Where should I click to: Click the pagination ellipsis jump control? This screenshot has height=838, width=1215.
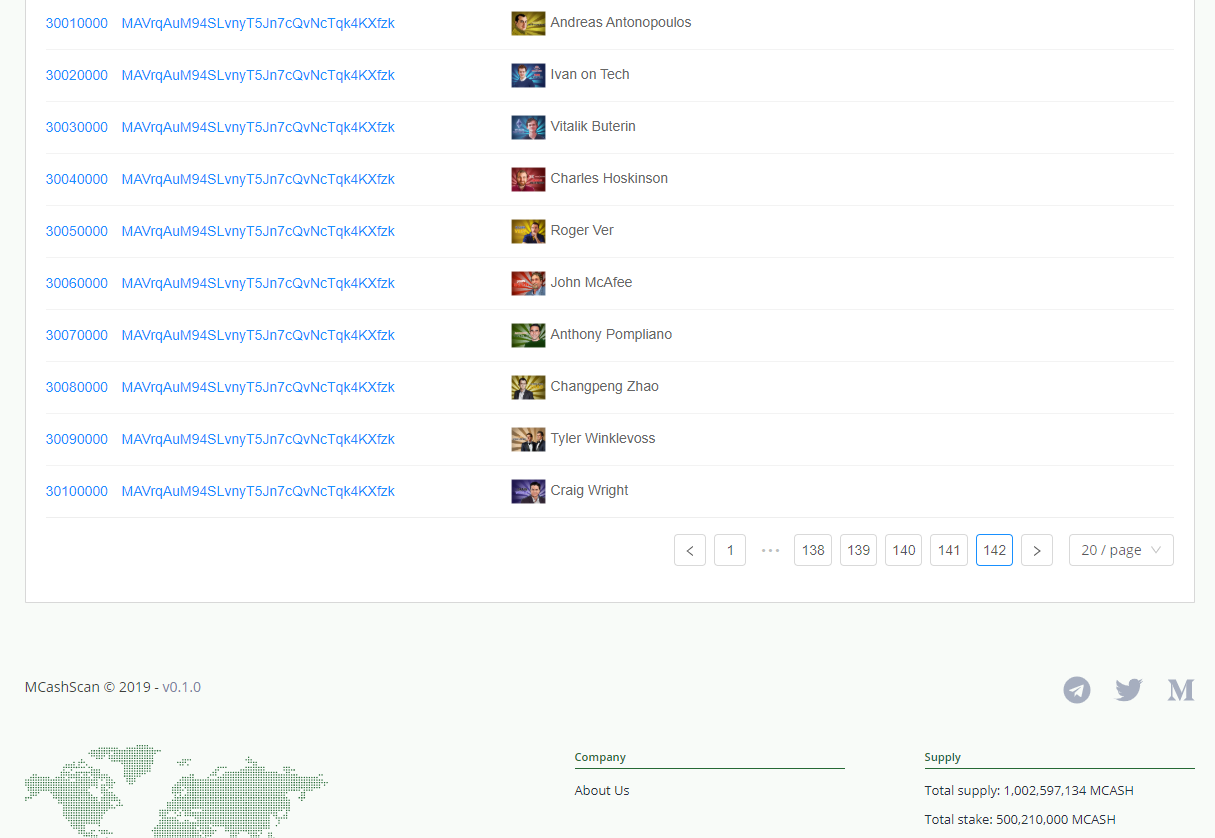pos(770,550)
